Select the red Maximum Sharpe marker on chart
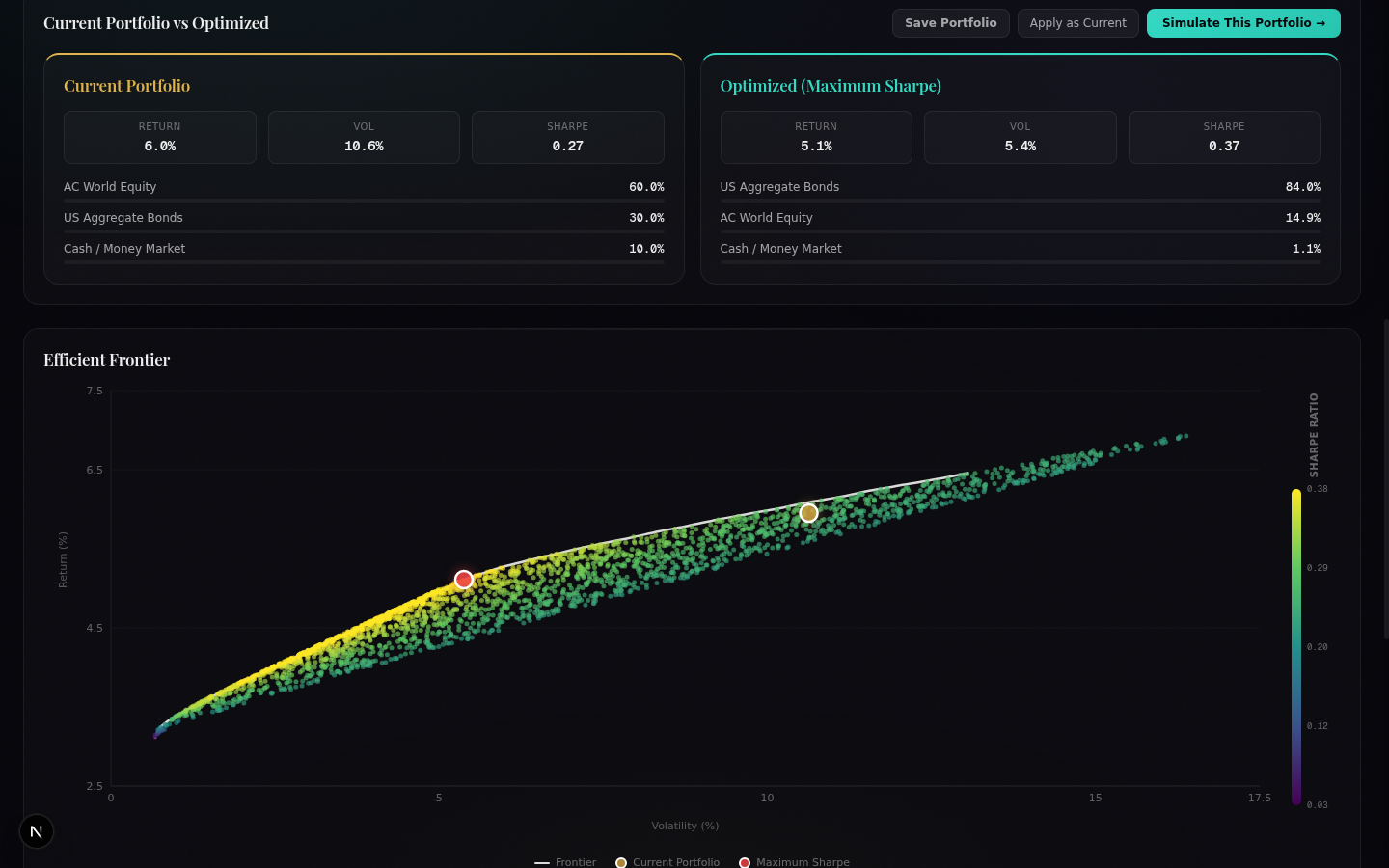Viewport: 1389px width, 868px height. tap(463, 580)
